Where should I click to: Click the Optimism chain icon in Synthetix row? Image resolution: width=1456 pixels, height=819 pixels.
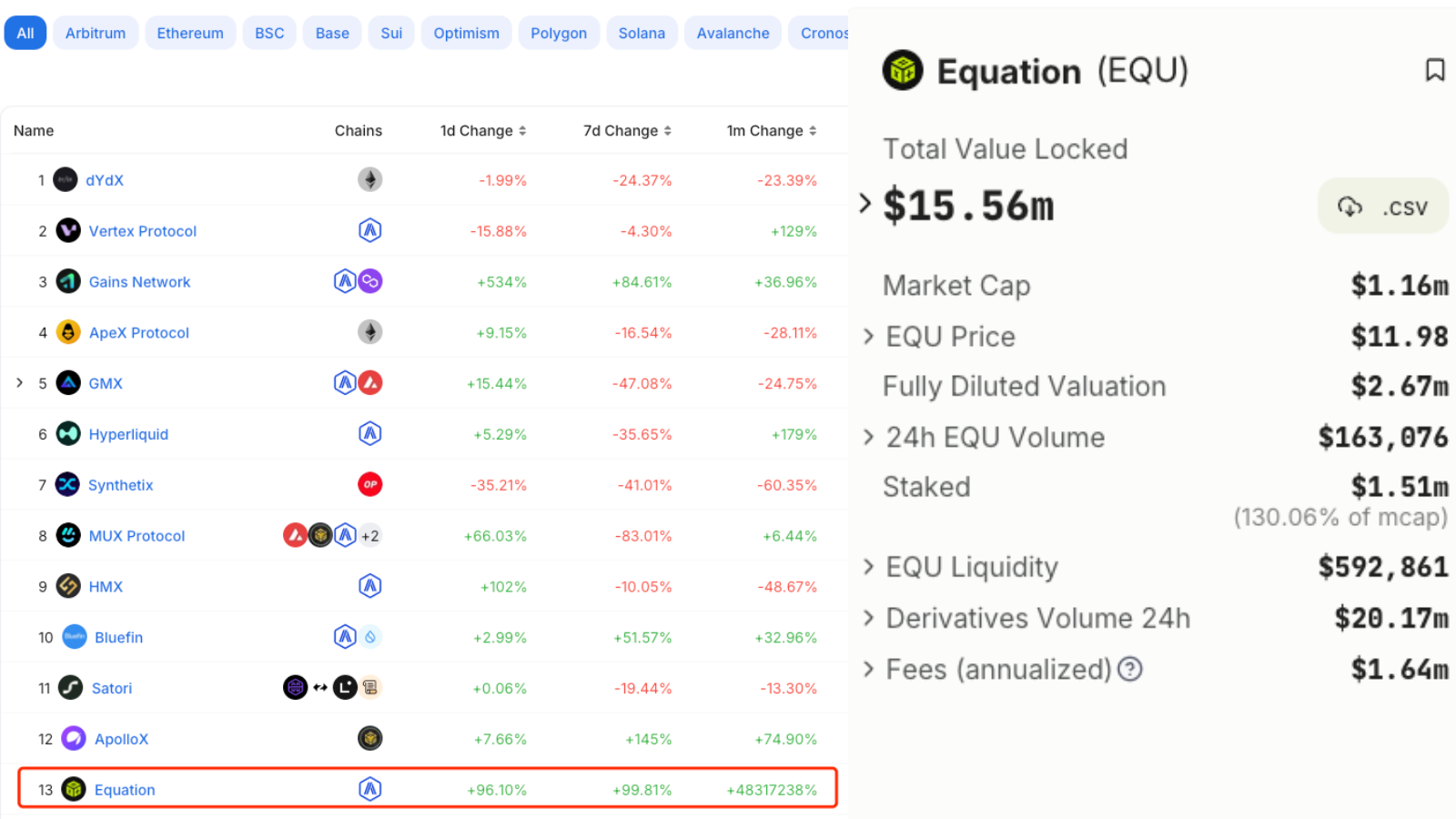pyautogui.click(x=369, y=484)
